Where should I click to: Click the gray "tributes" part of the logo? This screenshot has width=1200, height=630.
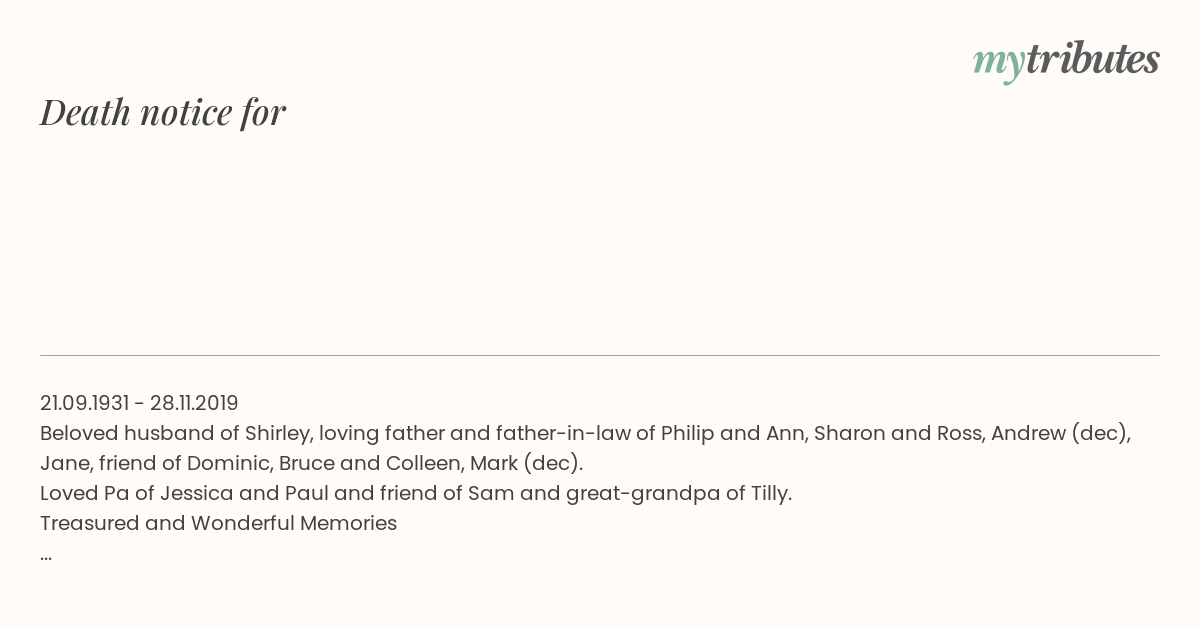[x=1092, y=59]
